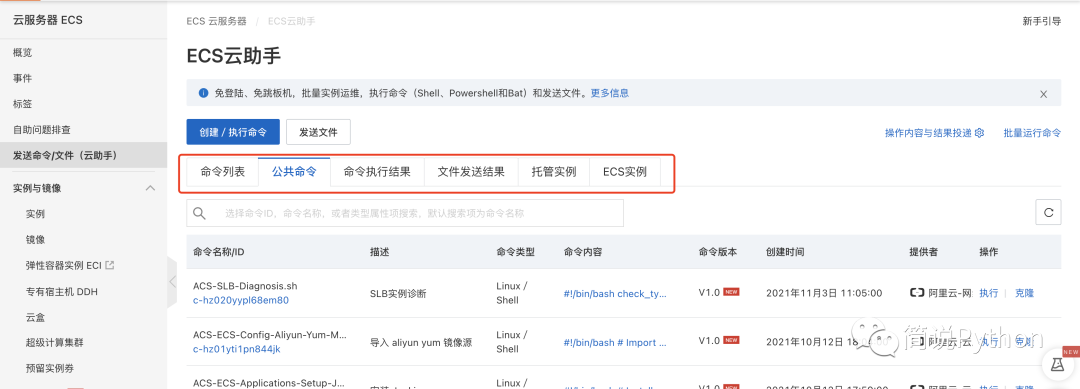Close the blue info banner
The image size is (1080, 389).
pyautogui.click(x=1043, y=94)
